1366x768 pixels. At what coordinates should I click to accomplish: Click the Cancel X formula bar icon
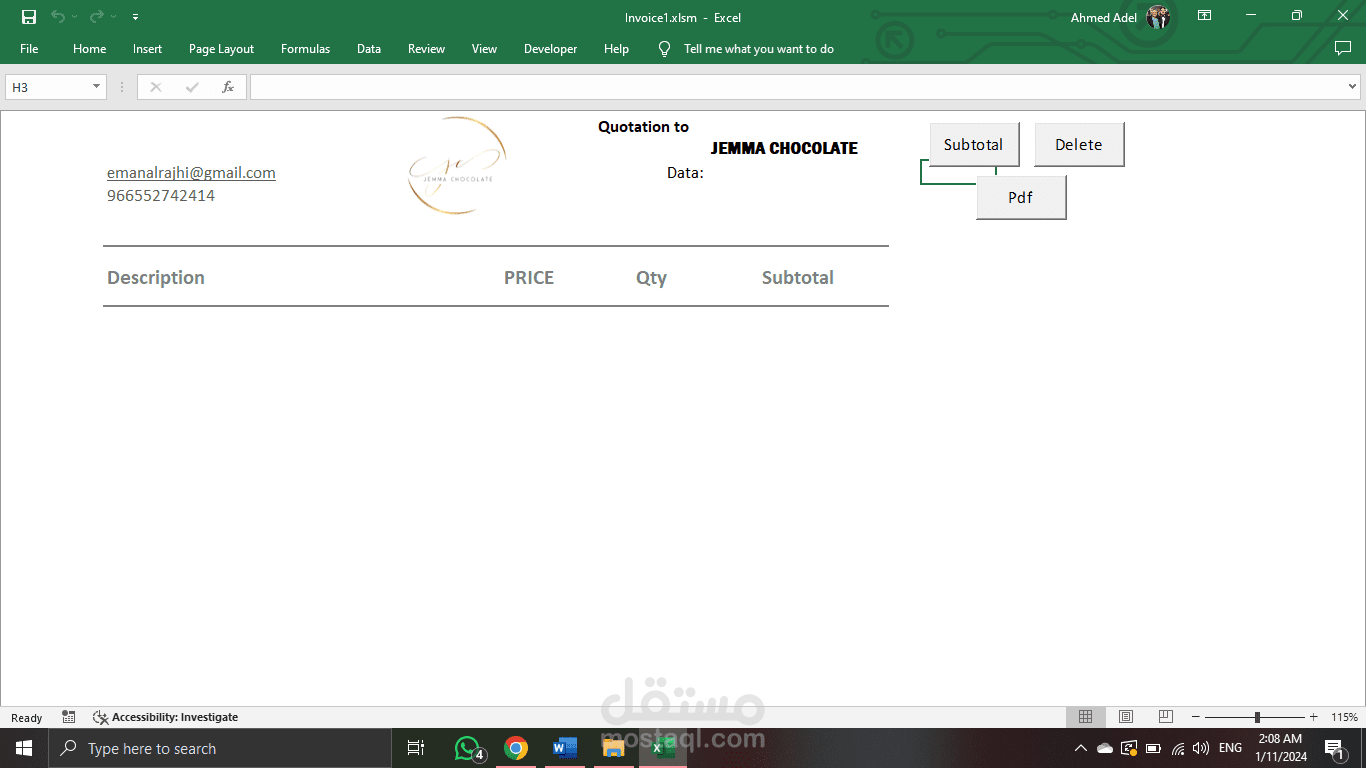[x=155, y=87]
